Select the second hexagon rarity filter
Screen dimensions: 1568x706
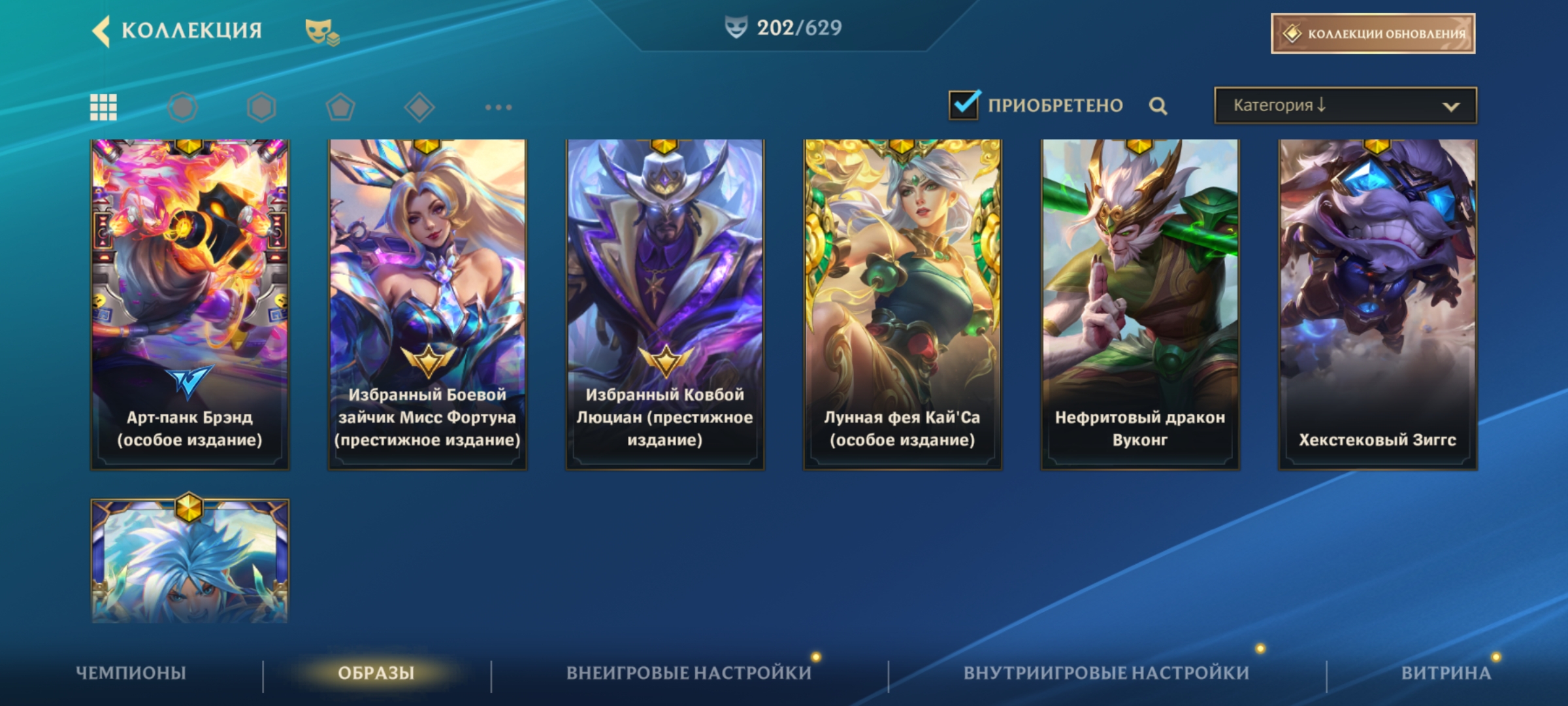point(261,107)
